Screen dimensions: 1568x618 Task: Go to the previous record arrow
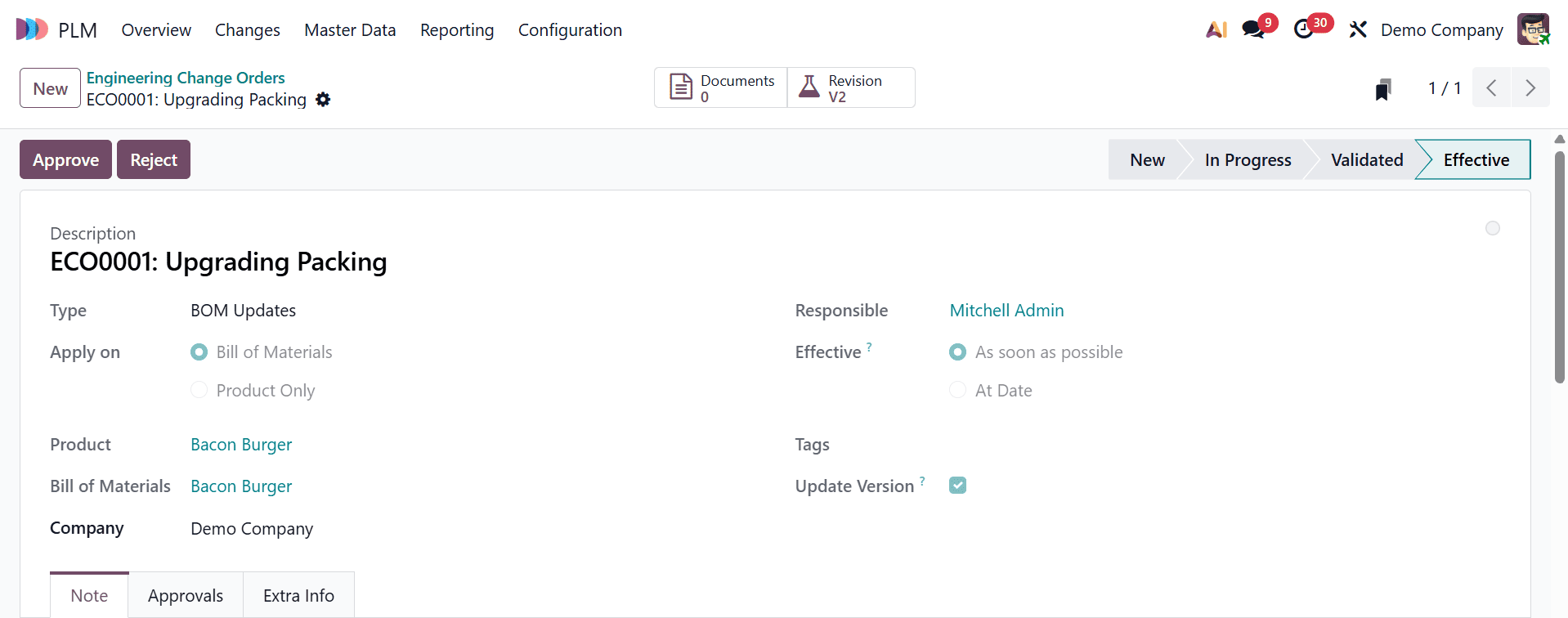click(x=1492, y=87)
